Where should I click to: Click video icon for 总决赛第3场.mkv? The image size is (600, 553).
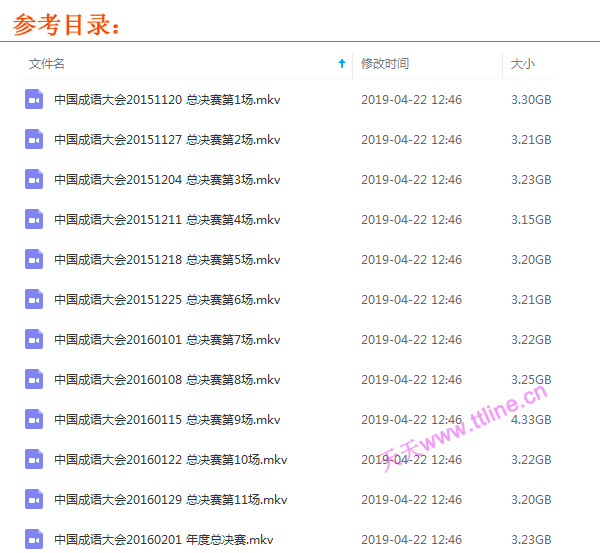pyautogui.click(x=34, y=179)
